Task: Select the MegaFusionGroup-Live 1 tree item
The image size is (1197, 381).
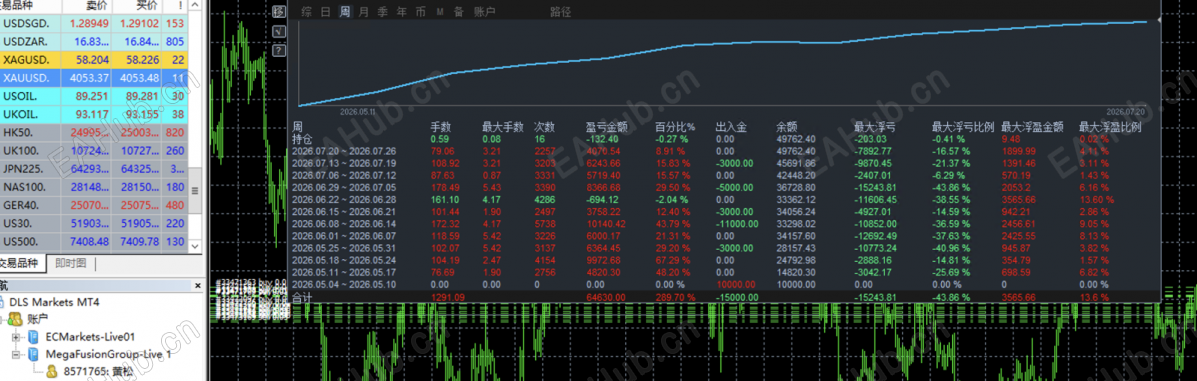Action: click(x=109, y=355)
